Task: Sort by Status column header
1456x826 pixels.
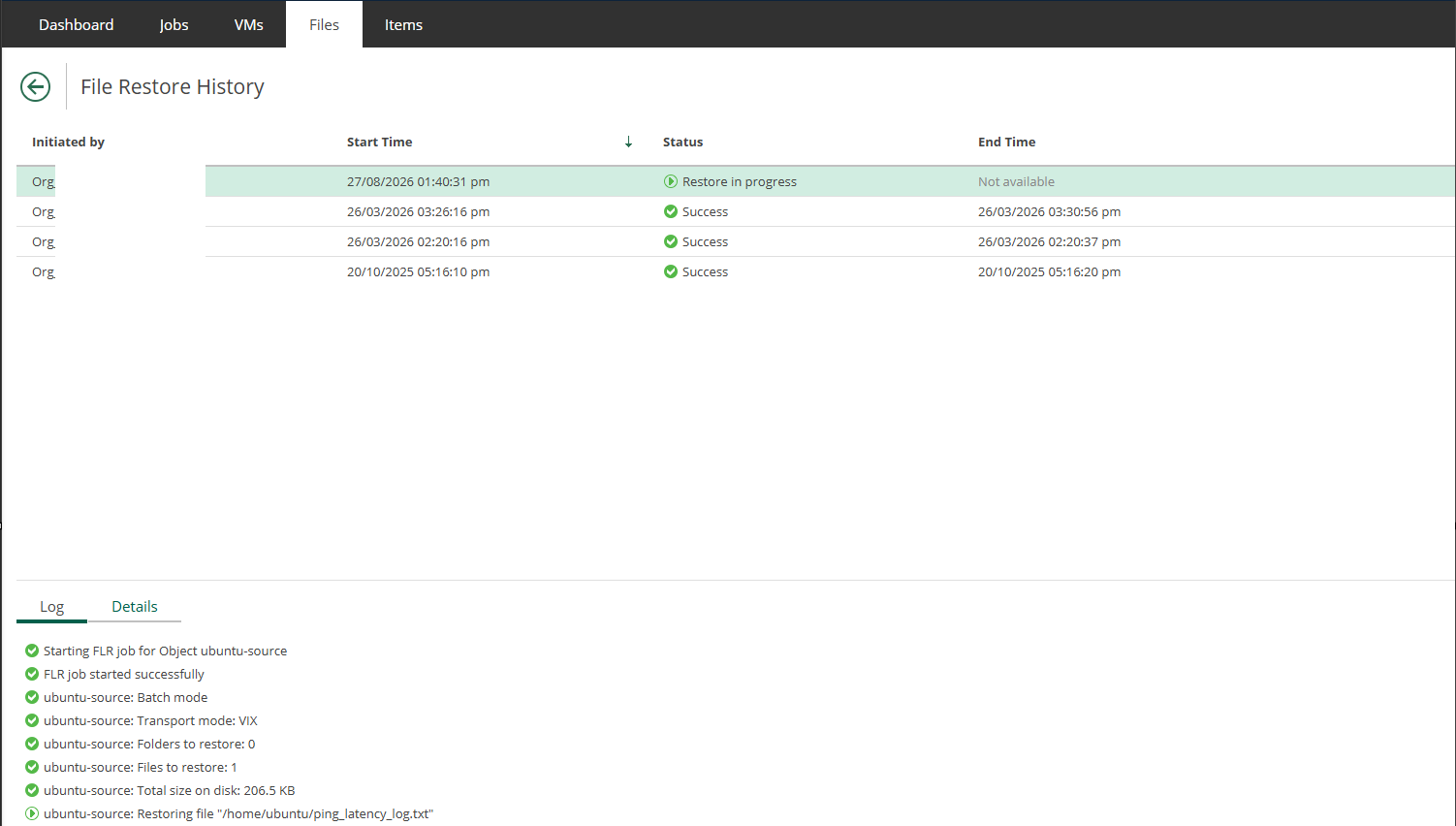Action: click(683, 142)
